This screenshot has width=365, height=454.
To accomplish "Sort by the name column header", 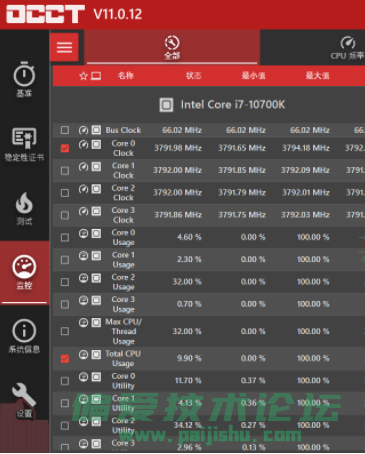I will pos(126,76).
